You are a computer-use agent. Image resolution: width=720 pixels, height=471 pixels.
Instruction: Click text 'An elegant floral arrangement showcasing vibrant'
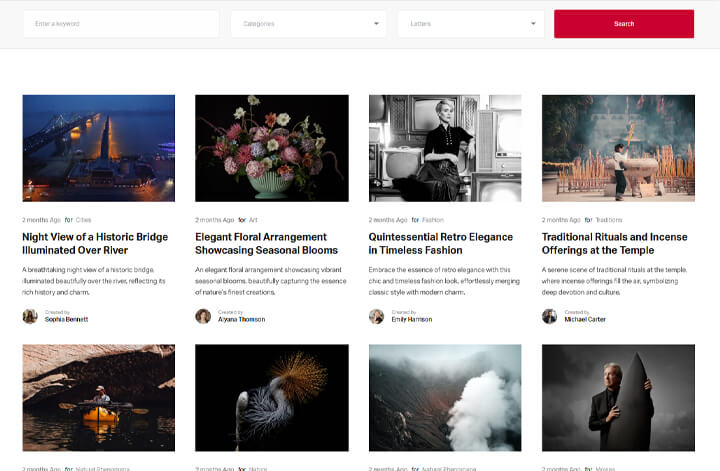(x=268, y=270)
